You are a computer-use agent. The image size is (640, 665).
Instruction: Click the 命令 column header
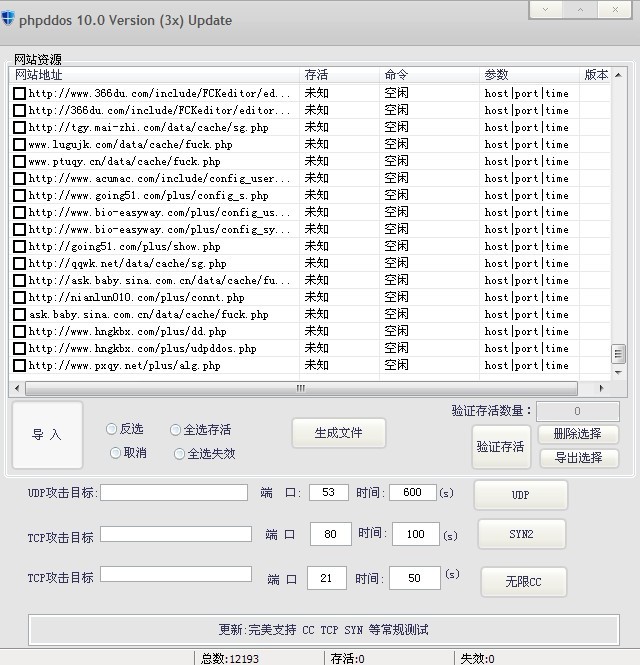point(429,75)
